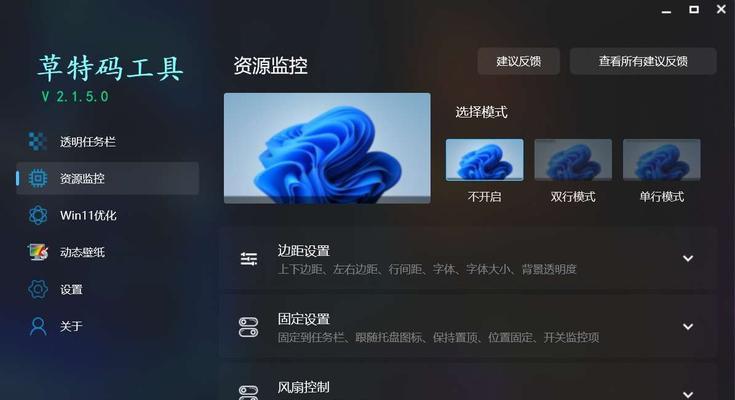Click the 动态壁纸 monitor icon

pos(38,252)
